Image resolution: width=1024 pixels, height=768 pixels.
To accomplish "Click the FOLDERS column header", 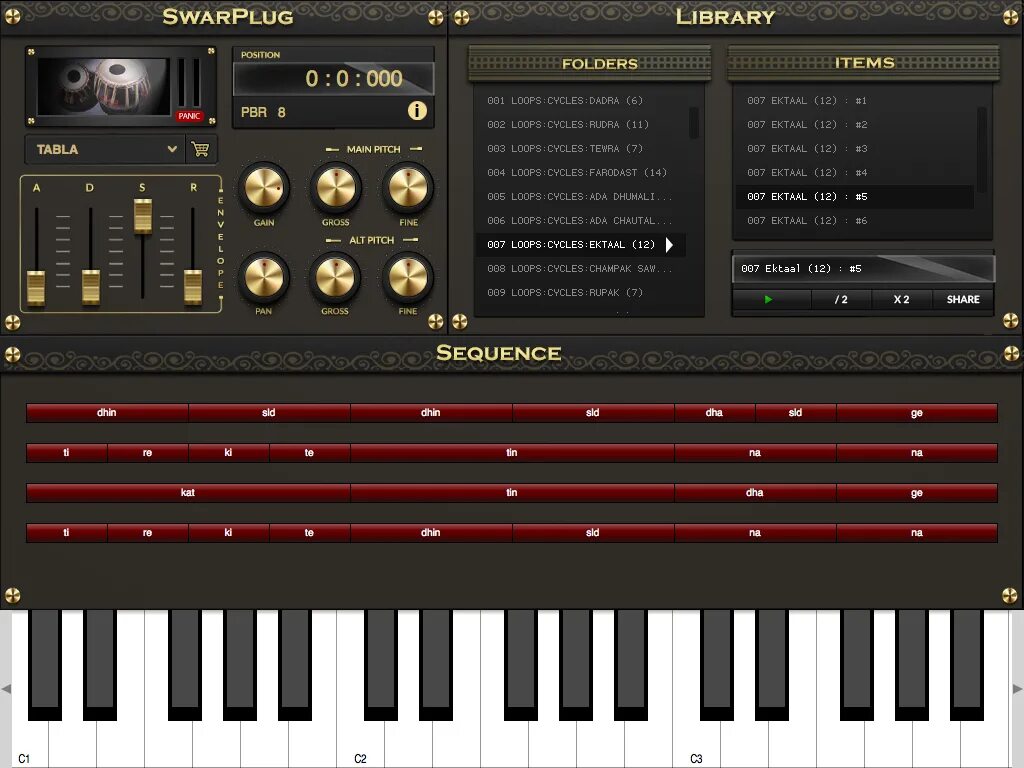I will (590, 63).
